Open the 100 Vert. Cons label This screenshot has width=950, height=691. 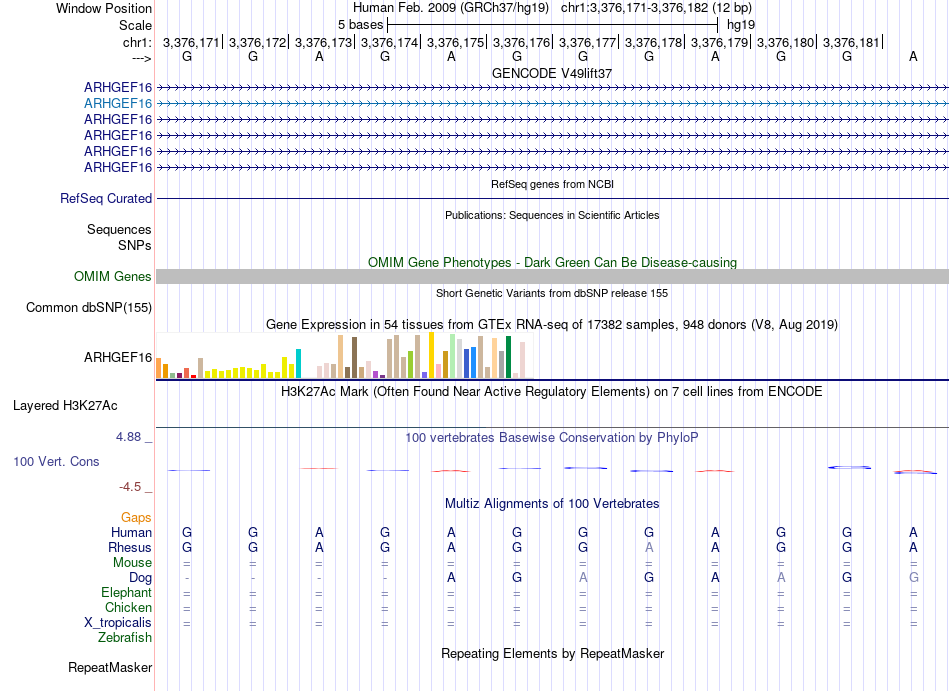click(x=56, y=461)
